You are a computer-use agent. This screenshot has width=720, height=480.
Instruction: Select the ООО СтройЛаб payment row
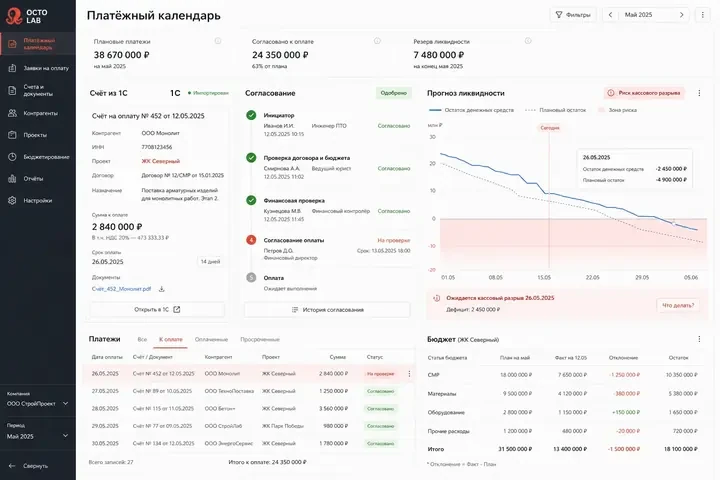click(249, 426)
